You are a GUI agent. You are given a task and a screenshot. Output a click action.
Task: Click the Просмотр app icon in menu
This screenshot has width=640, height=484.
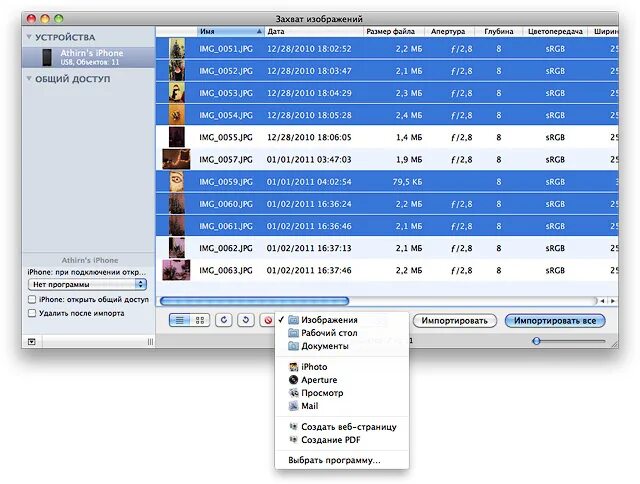click(x=293, y=393)
